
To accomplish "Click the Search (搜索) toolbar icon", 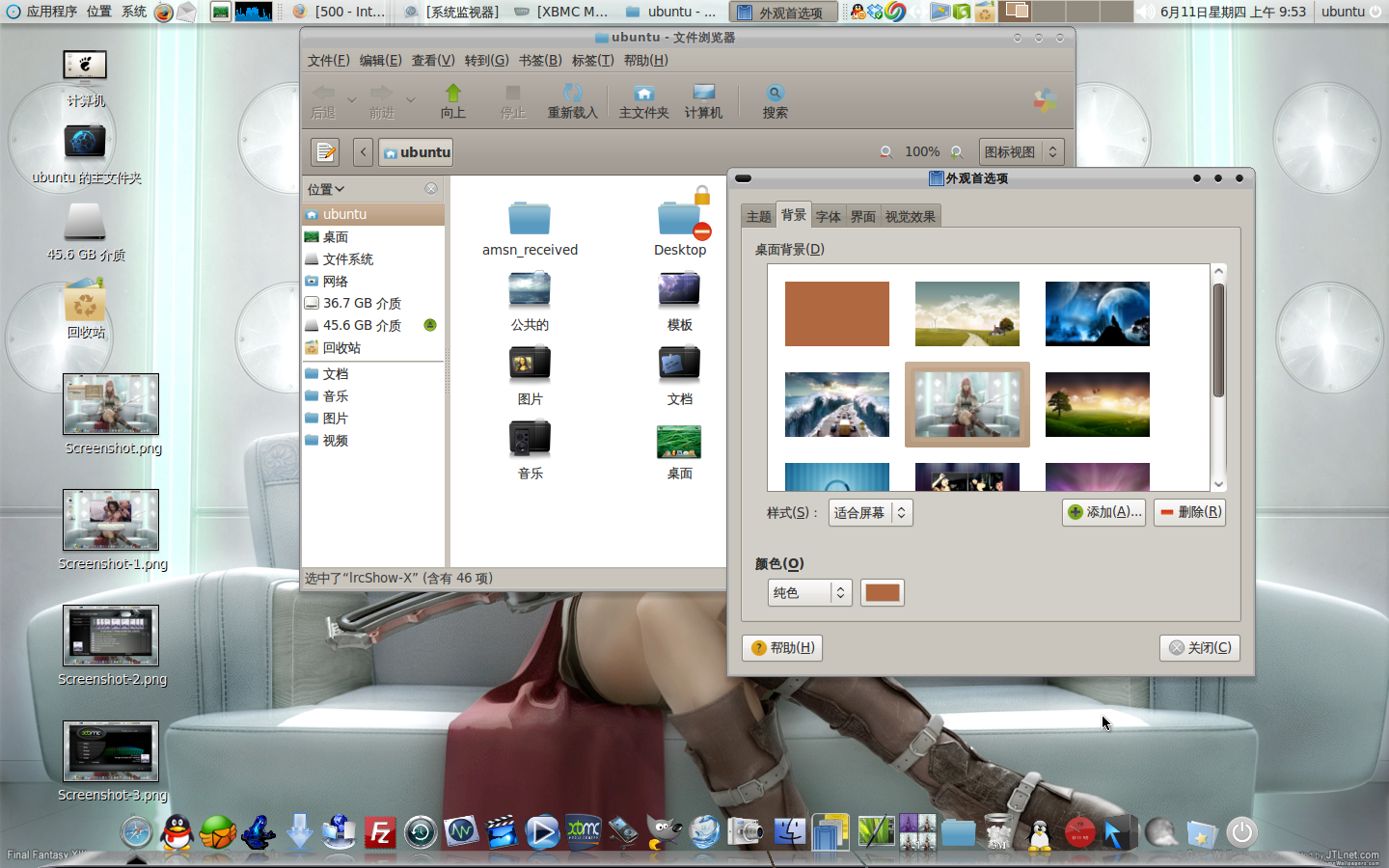I will (775, 101).
